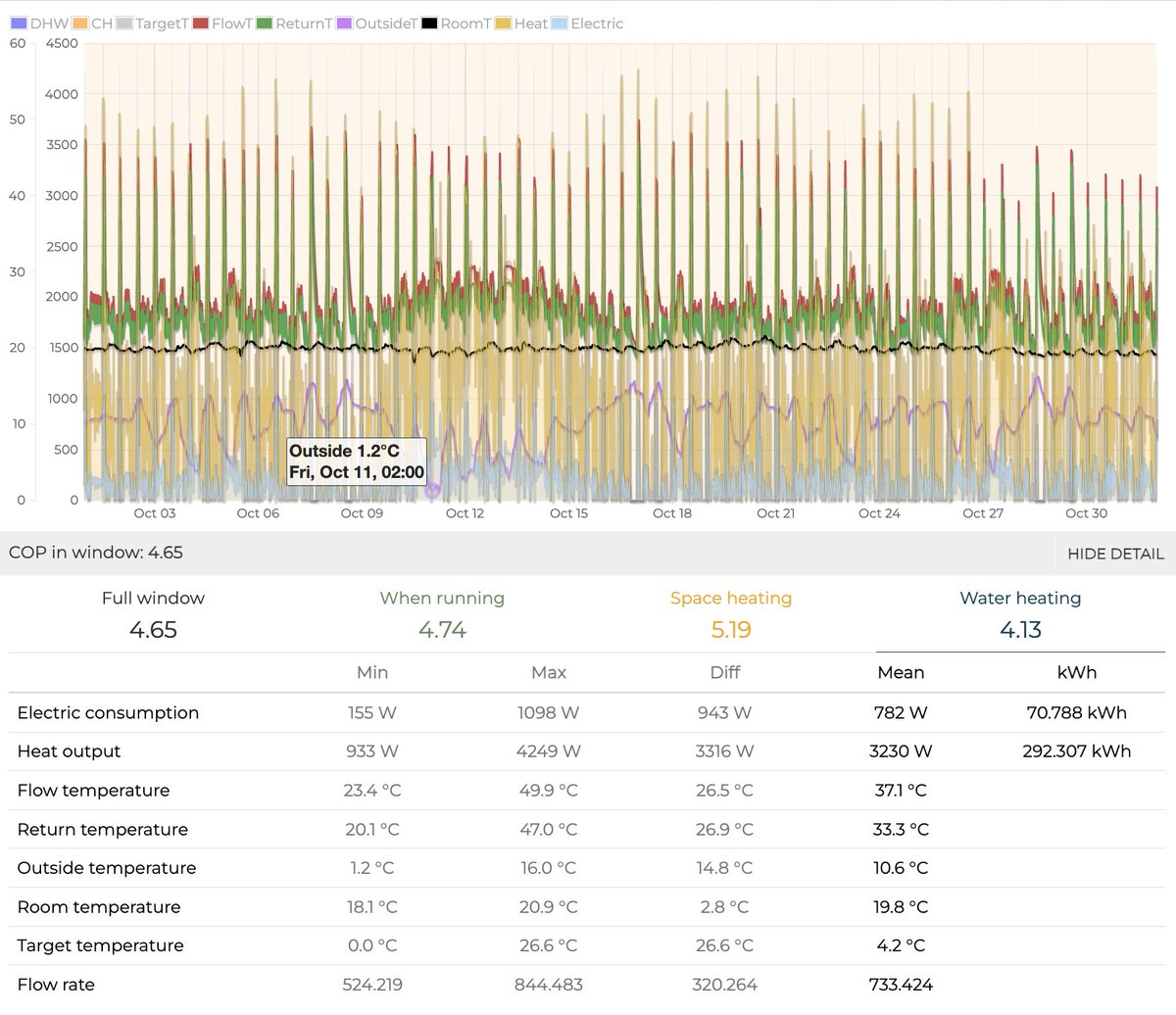
Task: Click the Min column header
Action: coord(372,673)
